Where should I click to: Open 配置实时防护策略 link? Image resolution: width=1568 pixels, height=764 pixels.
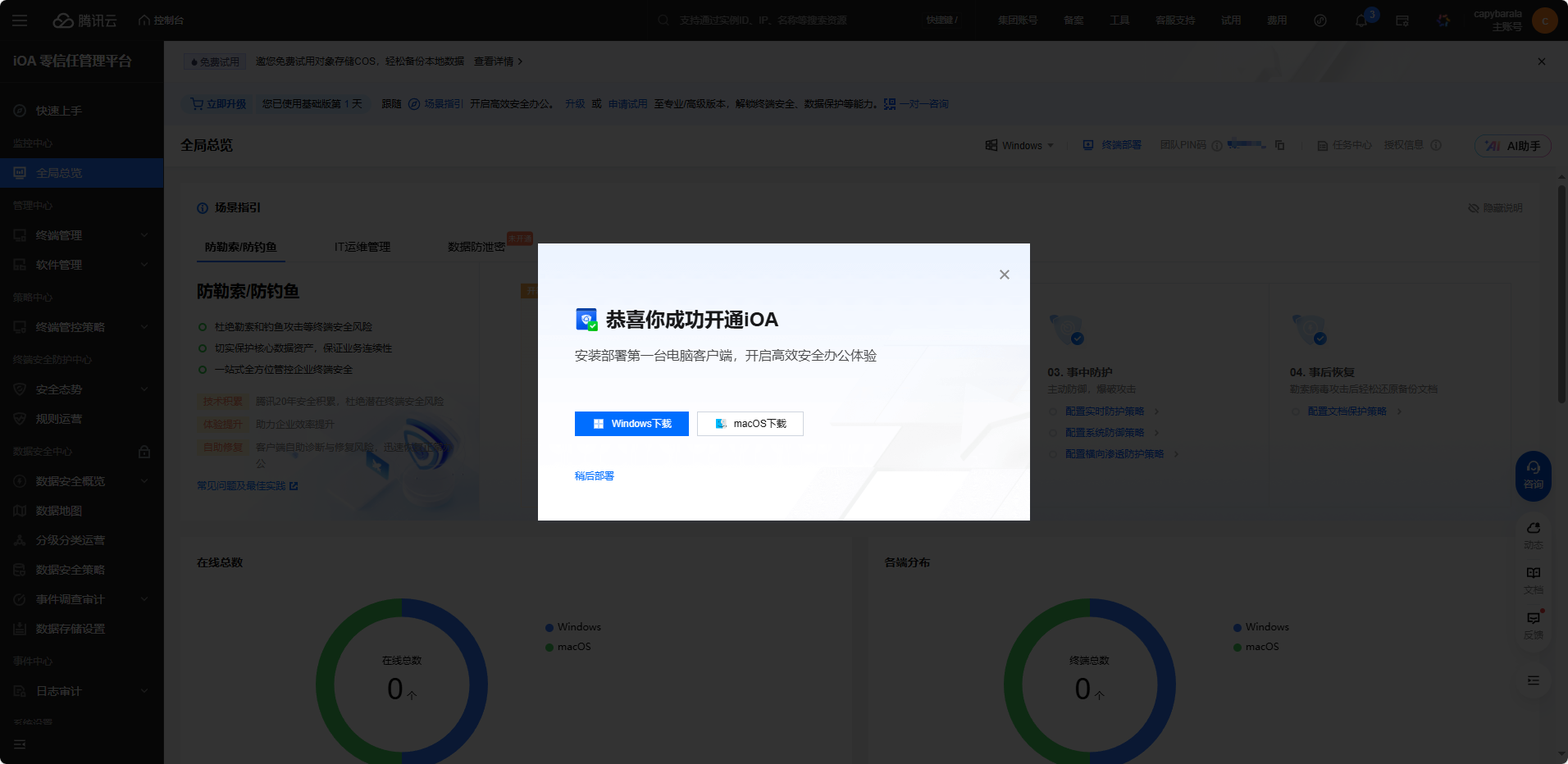pos(1105,412)
